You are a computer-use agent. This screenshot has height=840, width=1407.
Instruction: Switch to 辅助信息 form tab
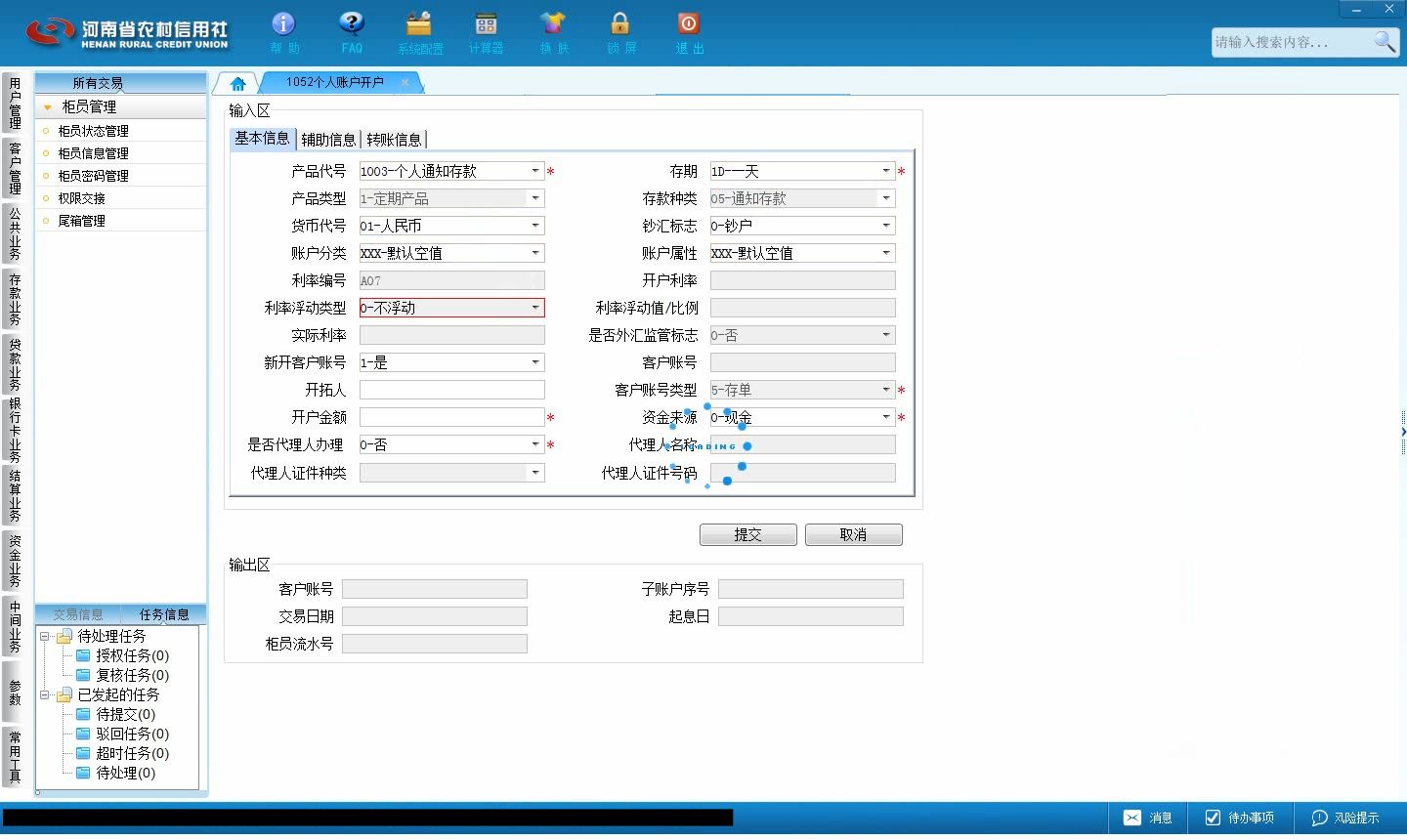[x=328, y=140]
